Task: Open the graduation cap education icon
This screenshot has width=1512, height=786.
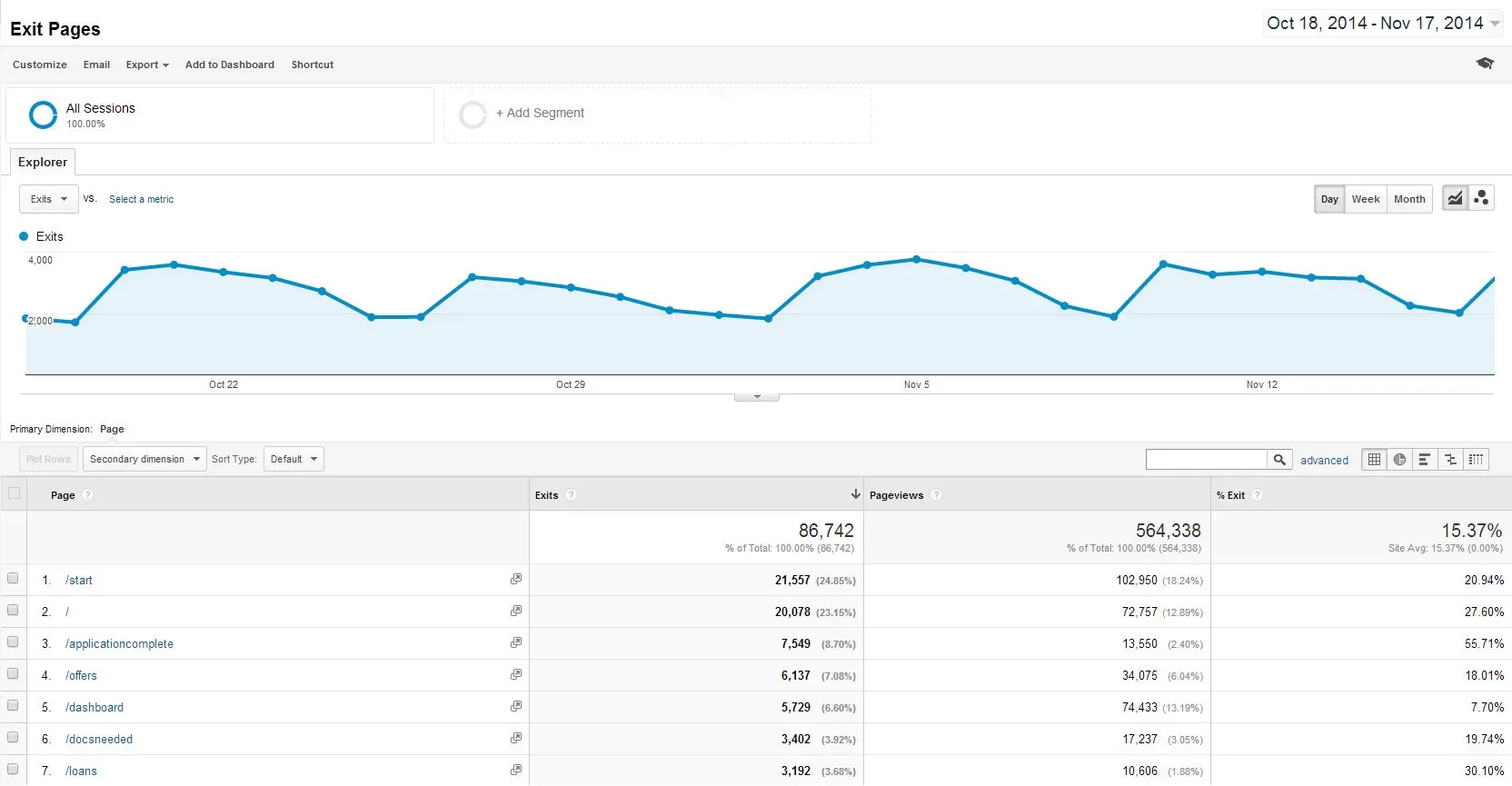Action: (x=1485, y=64)
